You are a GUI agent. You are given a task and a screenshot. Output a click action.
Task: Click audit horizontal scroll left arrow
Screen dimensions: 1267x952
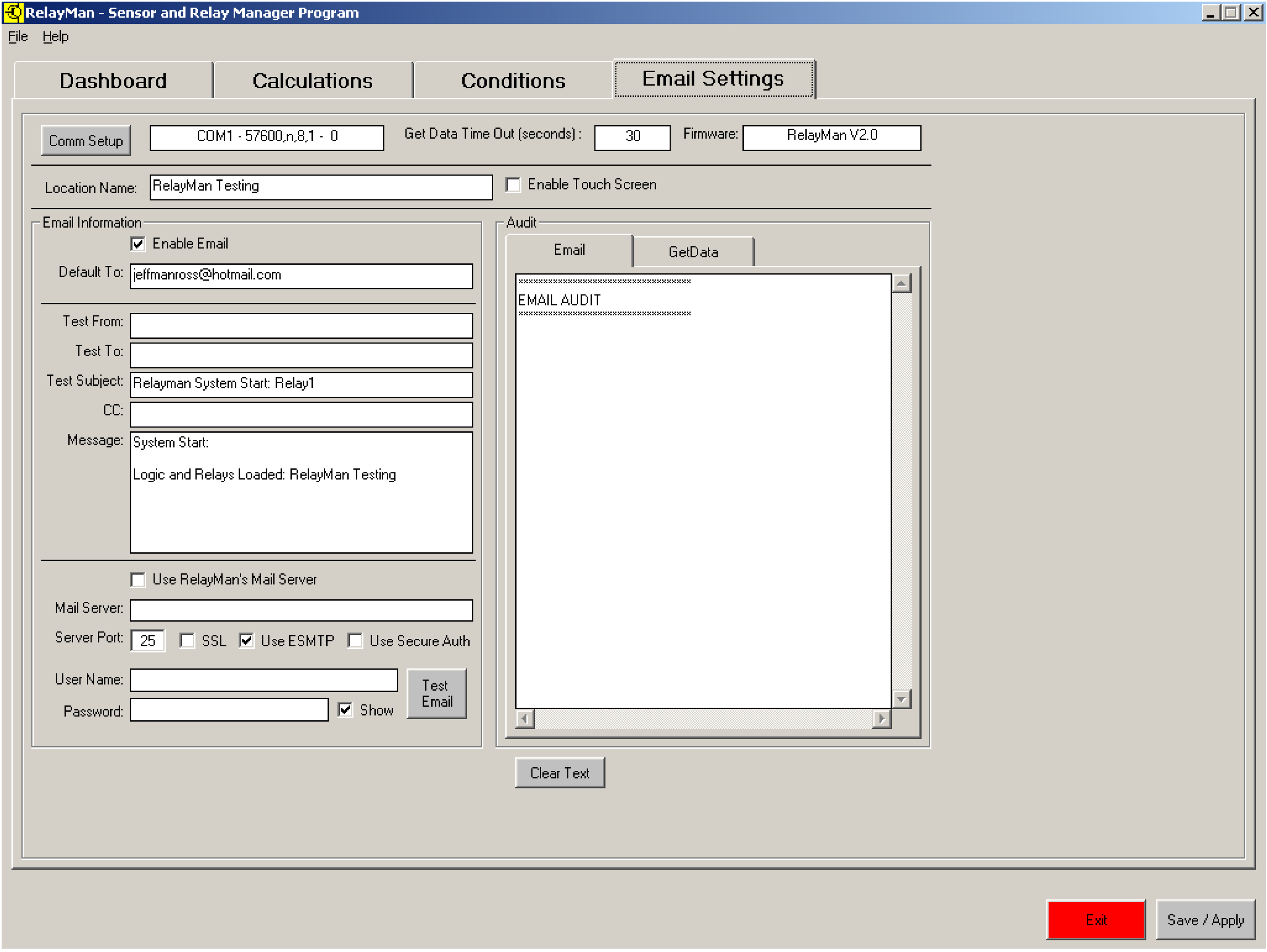pyautogui.click(x=525, y=719)
